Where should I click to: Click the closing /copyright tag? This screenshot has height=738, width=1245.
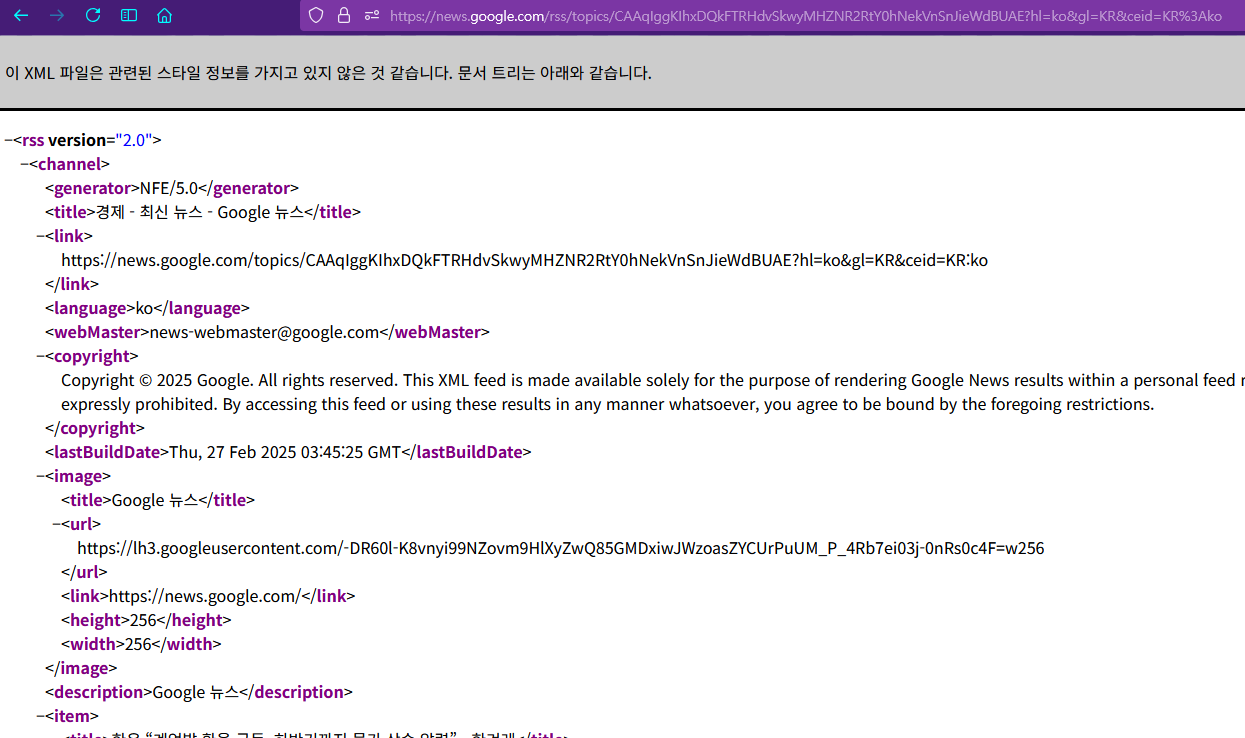[95, 428]
